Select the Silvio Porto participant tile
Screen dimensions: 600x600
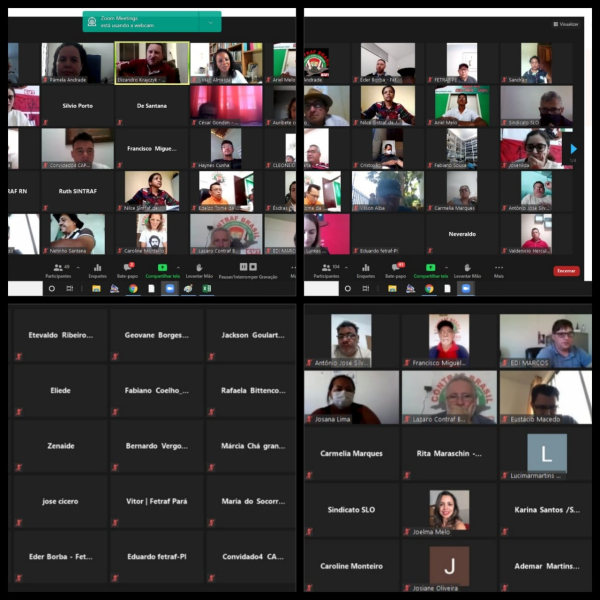(x=77, y=106)
